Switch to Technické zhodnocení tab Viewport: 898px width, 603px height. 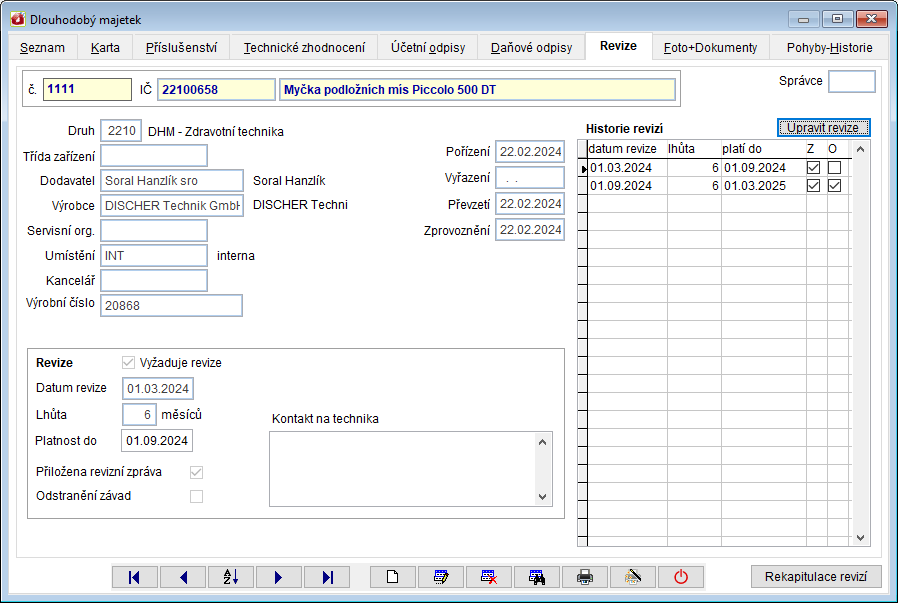tap(304, 48)
